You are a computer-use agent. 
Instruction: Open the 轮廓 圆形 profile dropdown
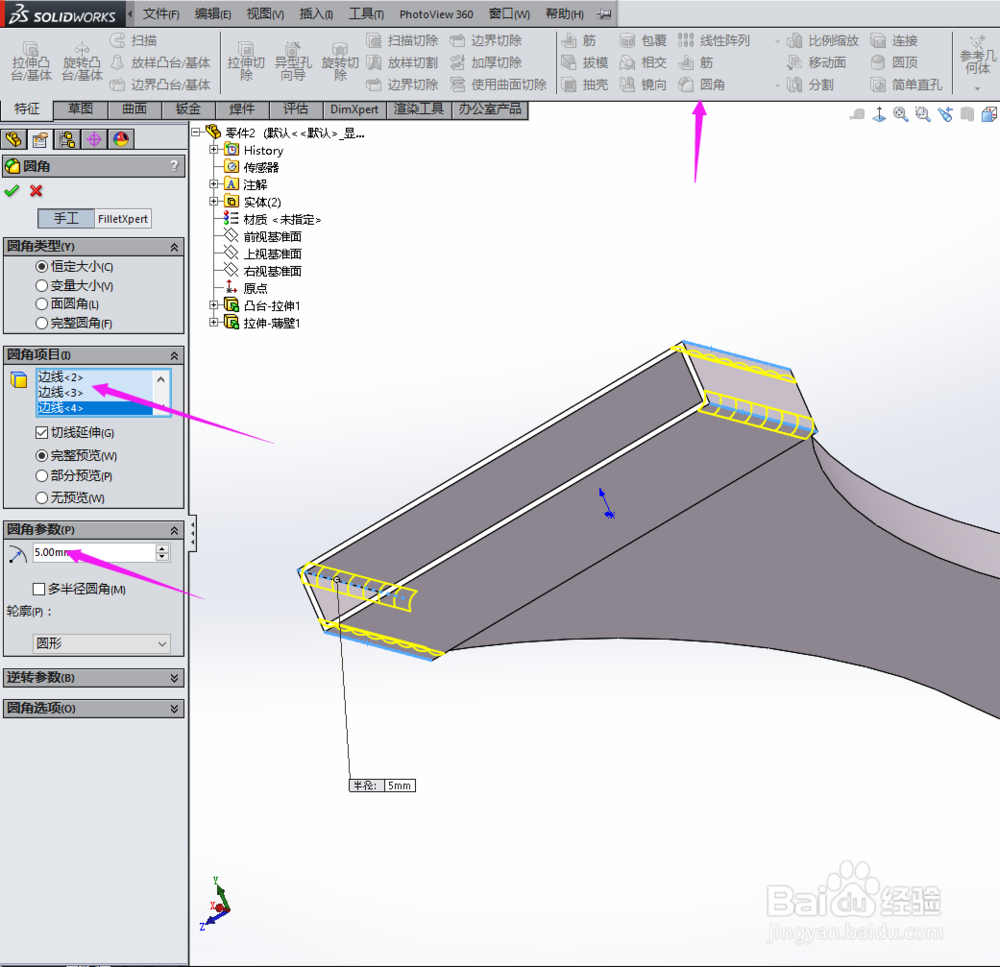(x=102, y=644)
